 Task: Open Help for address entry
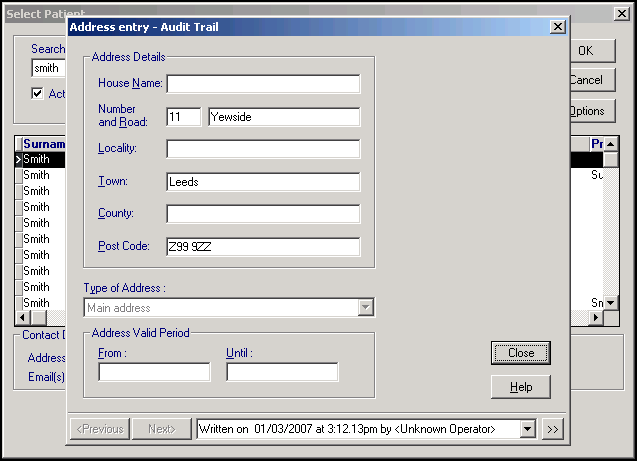[520, 387]
